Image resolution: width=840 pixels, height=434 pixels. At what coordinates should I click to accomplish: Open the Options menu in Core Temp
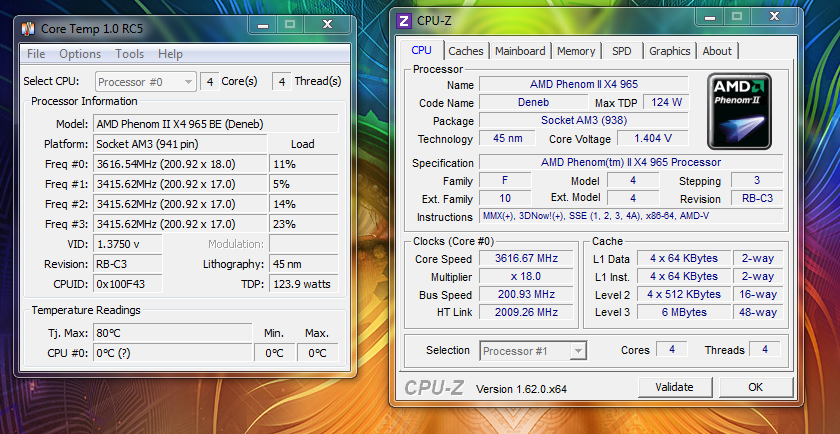(x=80, y=54)
